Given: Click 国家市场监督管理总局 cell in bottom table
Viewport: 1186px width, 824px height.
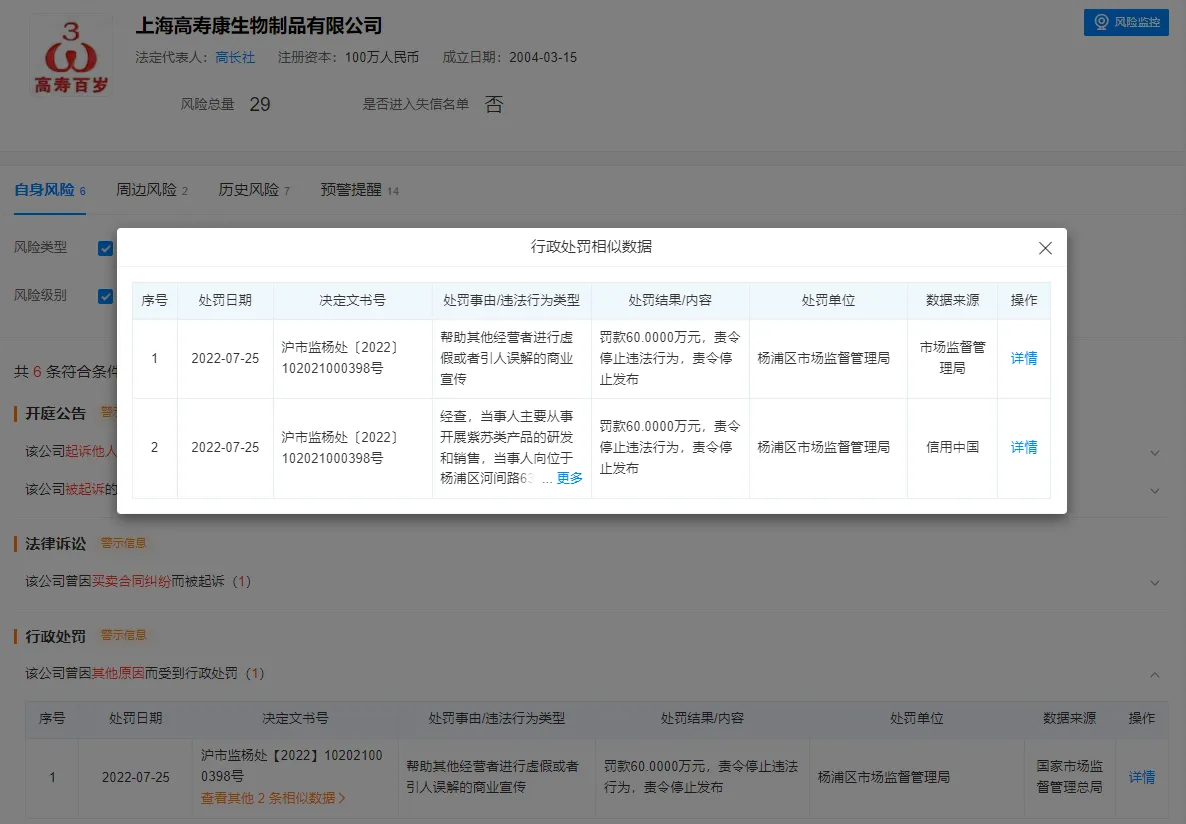Looking at the screenshot, I should click(1070, 777).
